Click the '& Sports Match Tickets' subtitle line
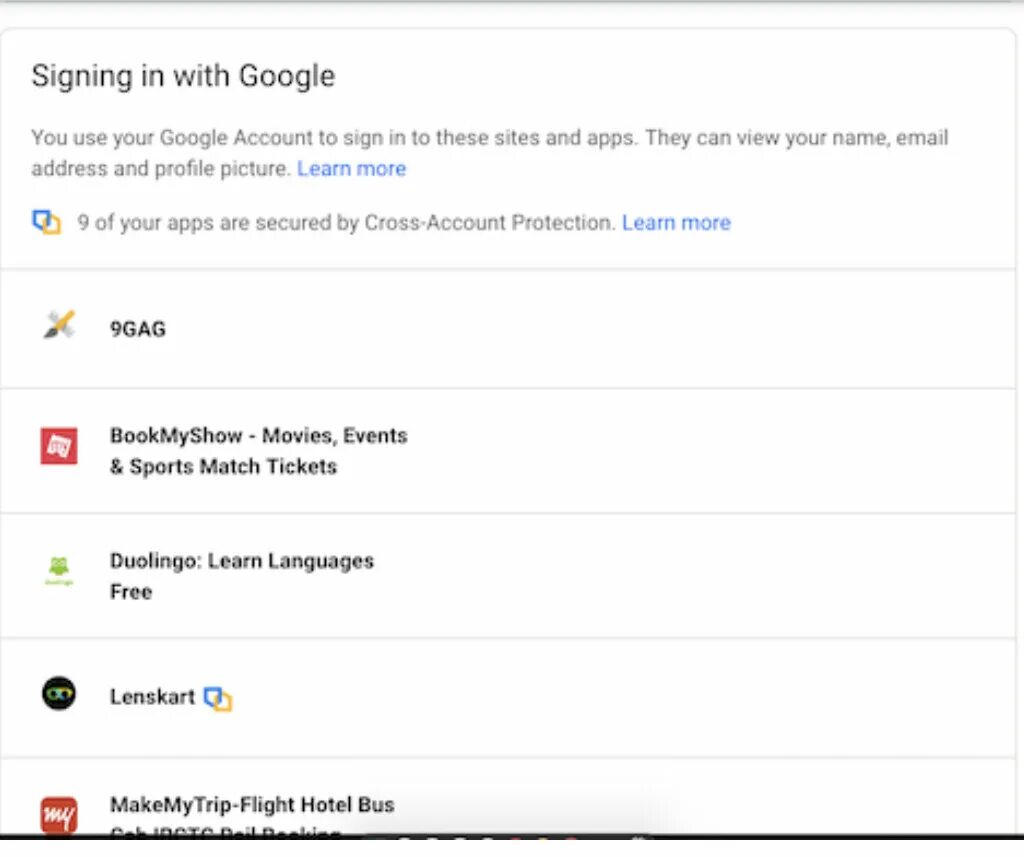This screenshot has height=857, width=1024. tap(223, 467)
